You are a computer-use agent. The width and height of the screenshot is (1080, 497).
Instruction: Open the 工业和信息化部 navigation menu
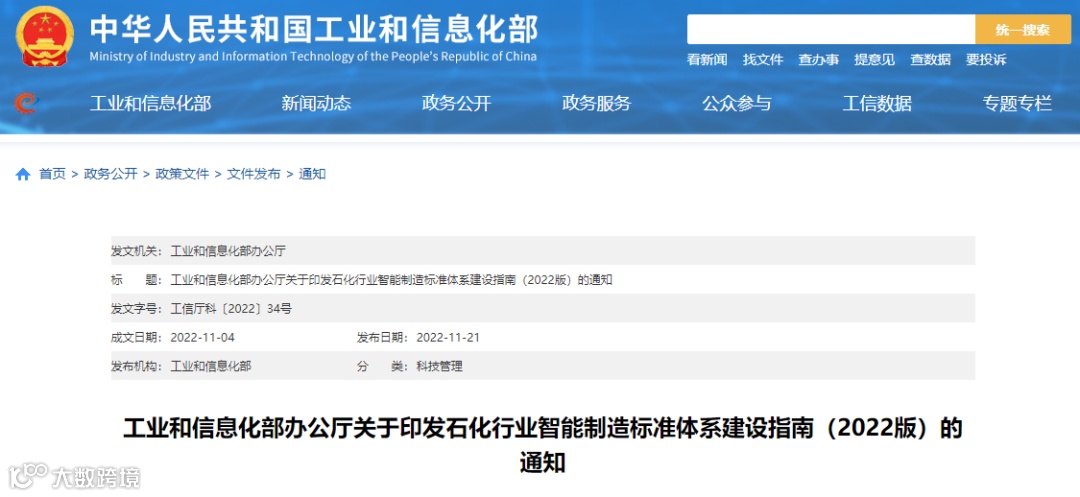pyautogui.click(x=151, y=104)
